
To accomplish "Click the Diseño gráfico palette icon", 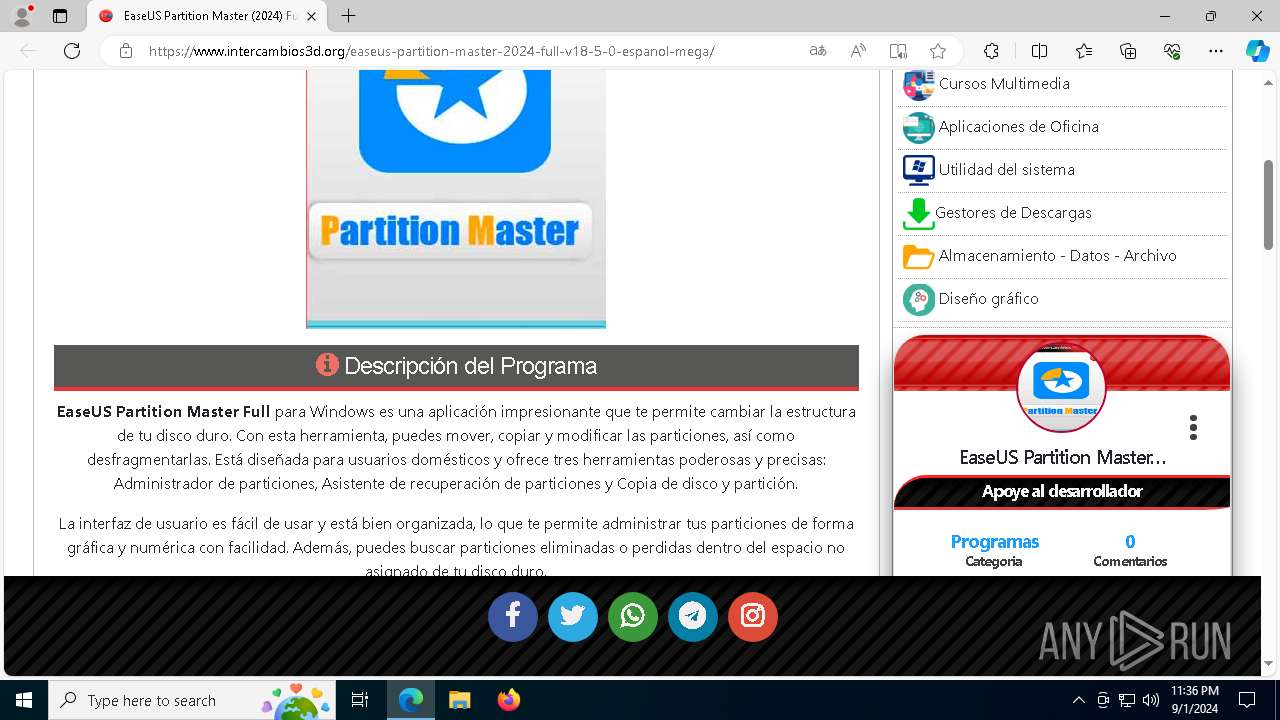I will [918, 299].
